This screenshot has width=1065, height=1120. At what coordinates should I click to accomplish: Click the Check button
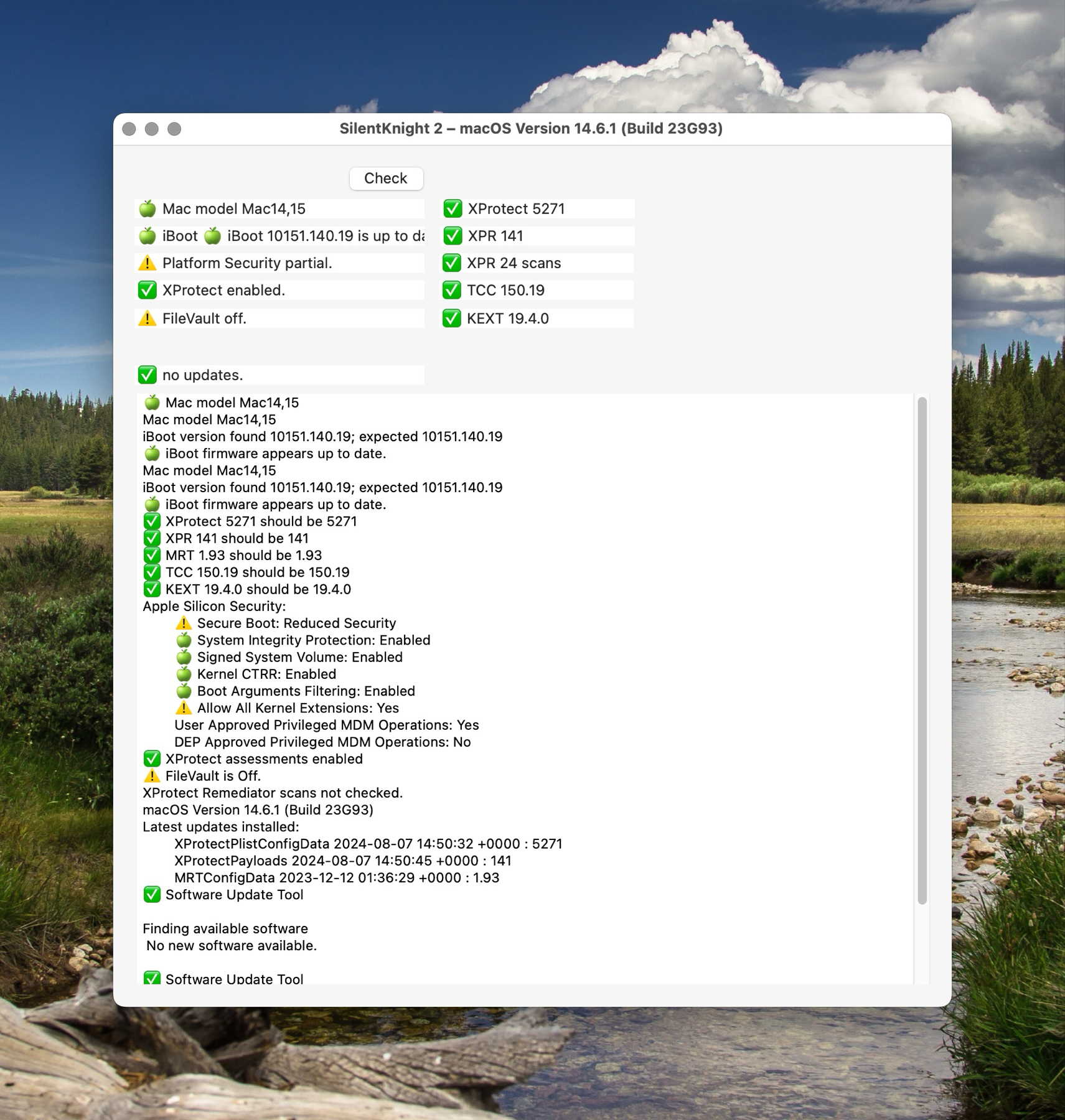click(386, 179)
